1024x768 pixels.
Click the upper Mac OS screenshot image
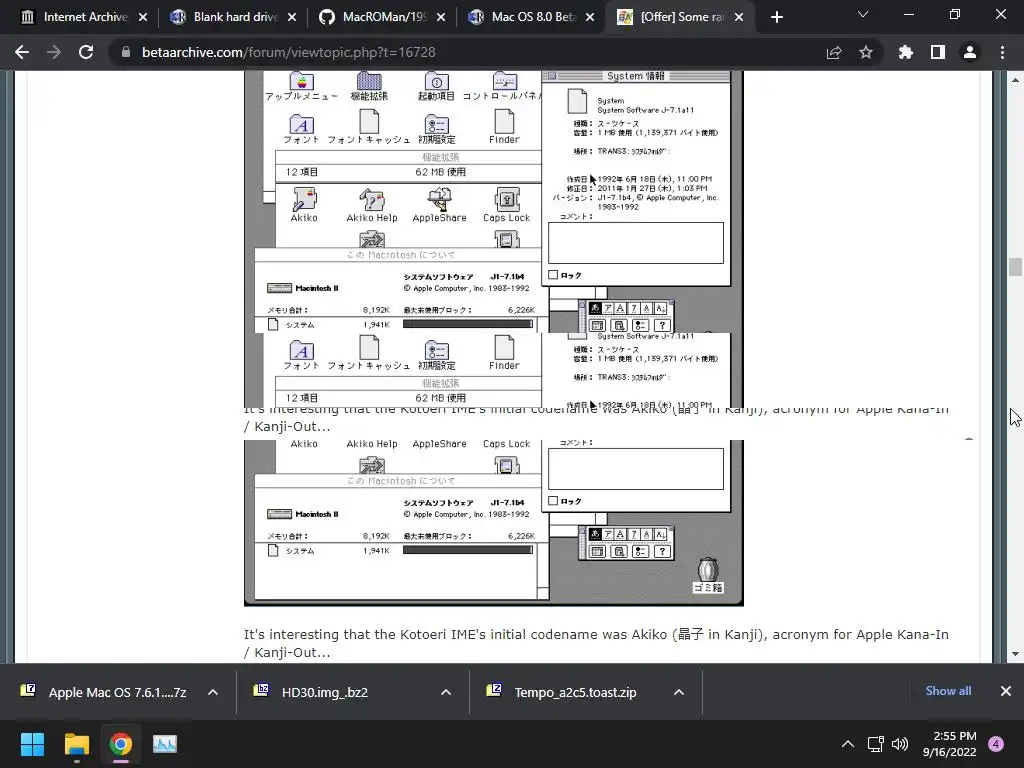[494, 202]
